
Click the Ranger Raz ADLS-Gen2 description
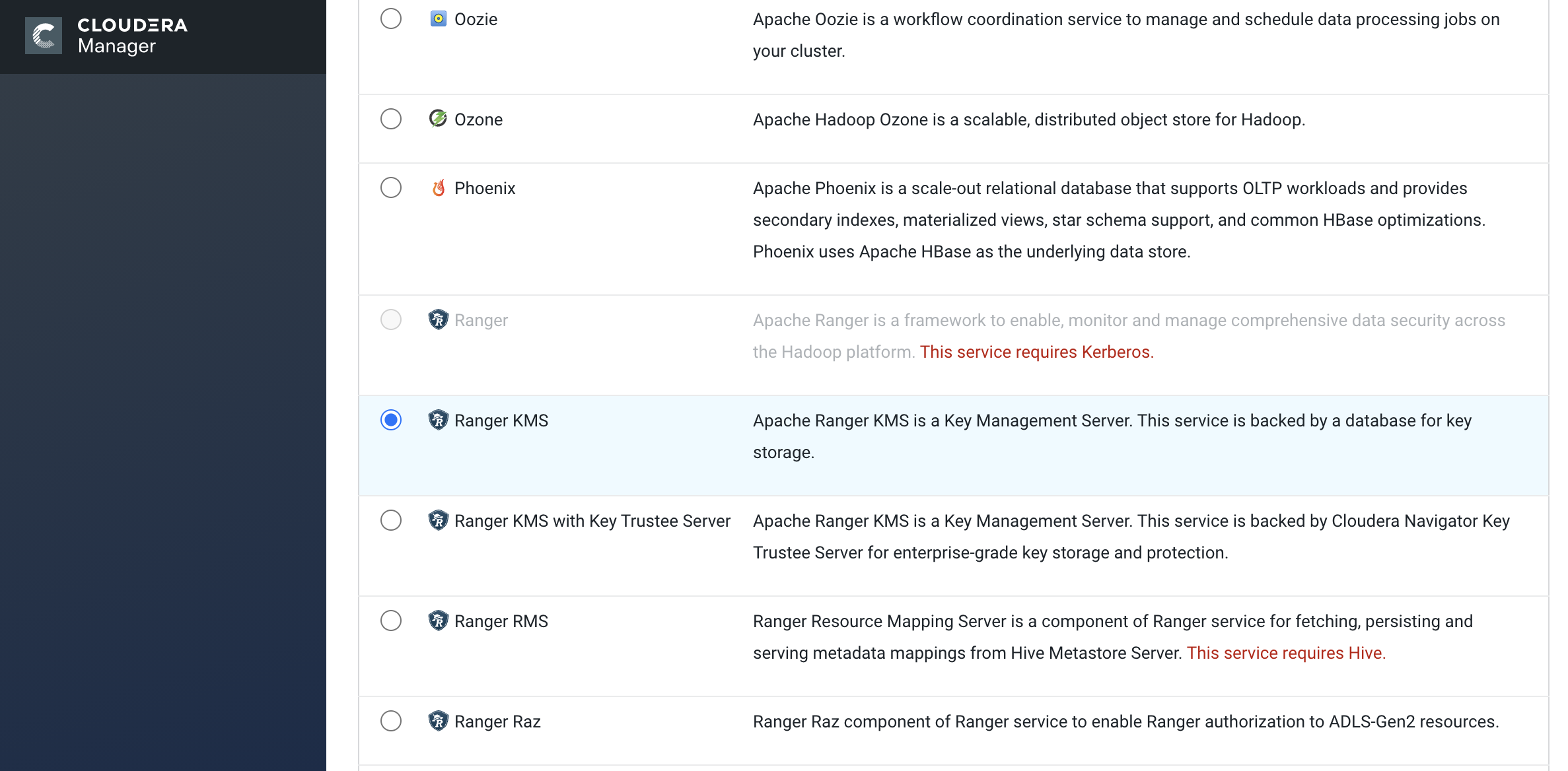[1126, 721]
